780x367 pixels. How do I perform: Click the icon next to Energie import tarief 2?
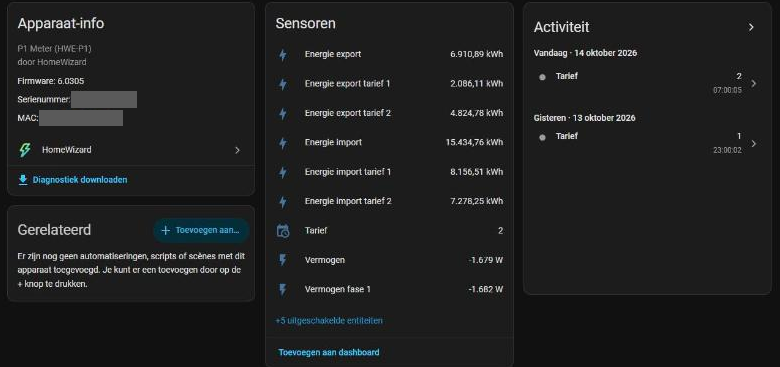pyautogui.click(x=283, y=201)
